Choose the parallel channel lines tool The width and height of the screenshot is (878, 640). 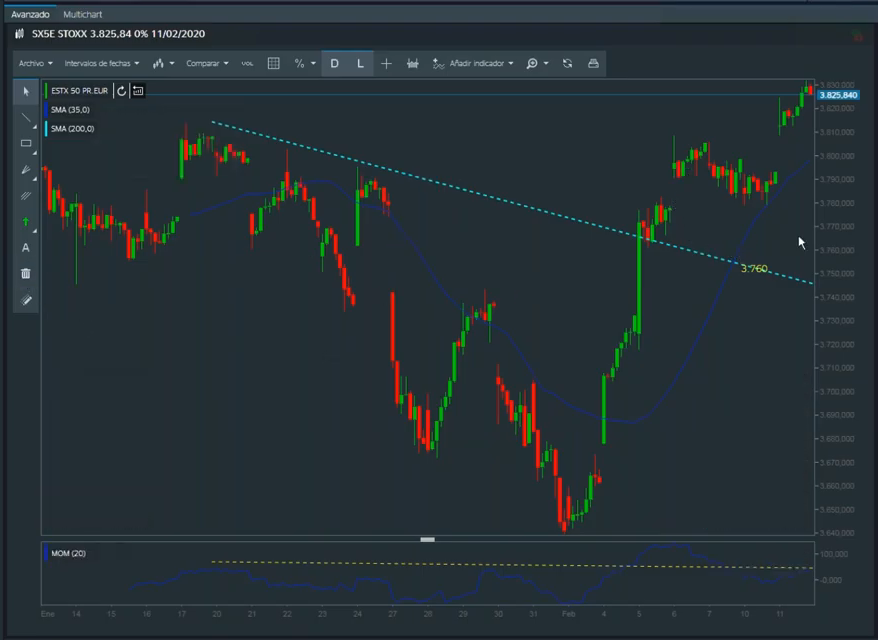tap(26, 195)
